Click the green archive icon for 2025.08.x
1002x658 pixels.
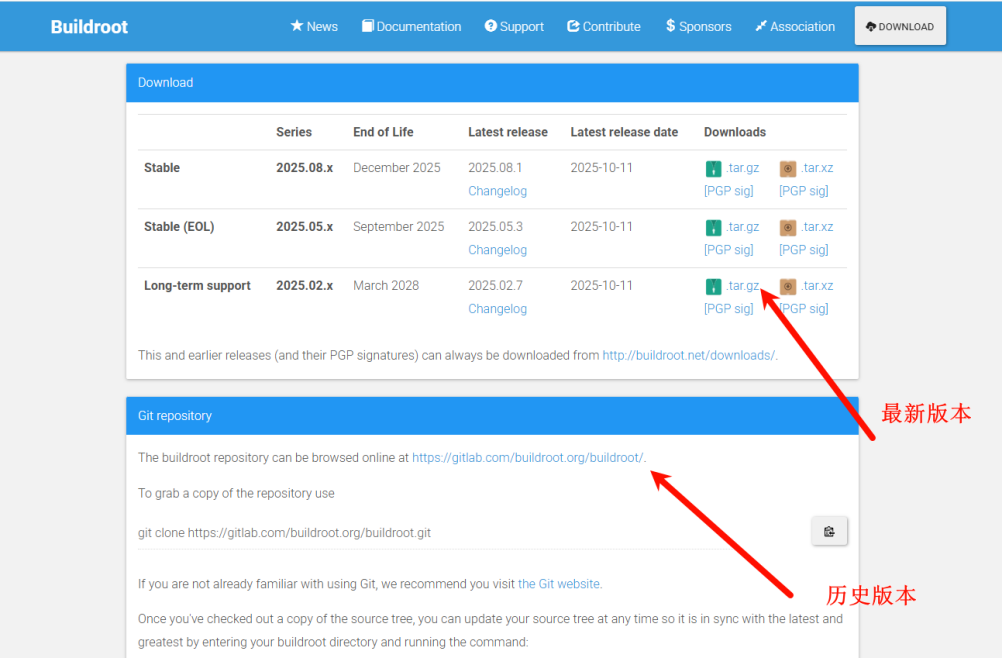click(x=713, y=169)
